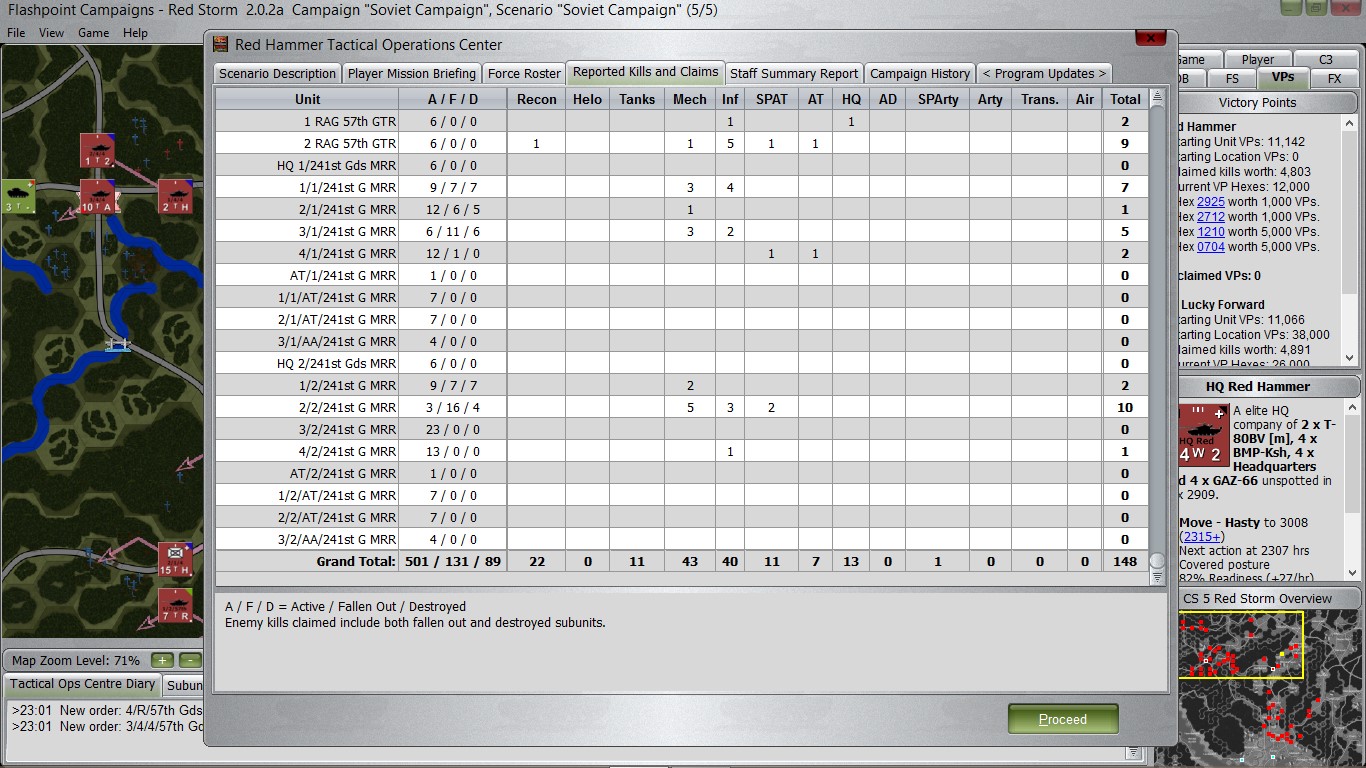The image size is (1366, 768).
Task: Click scroll up arrow of kills table
Action: coord(1157,97)
